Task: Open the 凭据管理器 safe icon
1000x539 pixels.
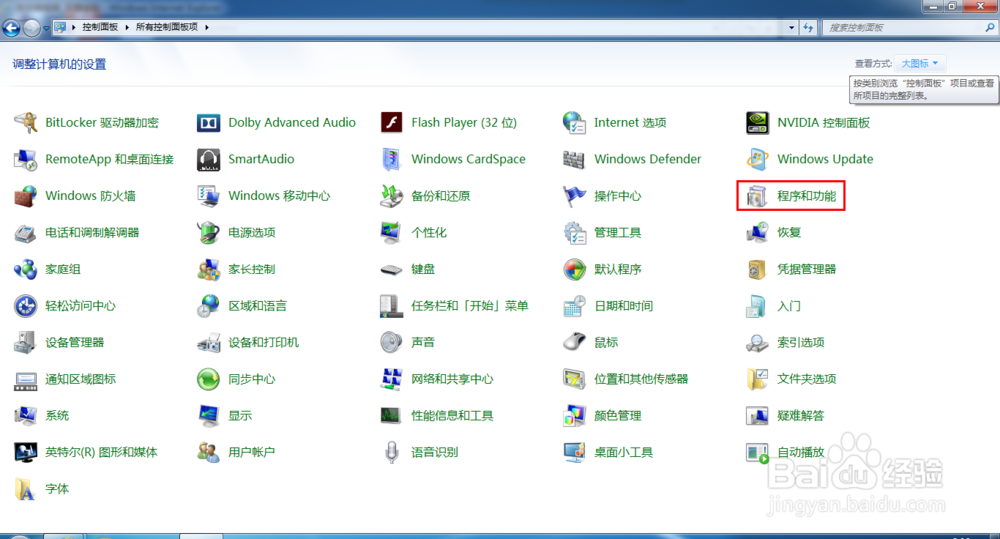Action: tap(757, 269)
